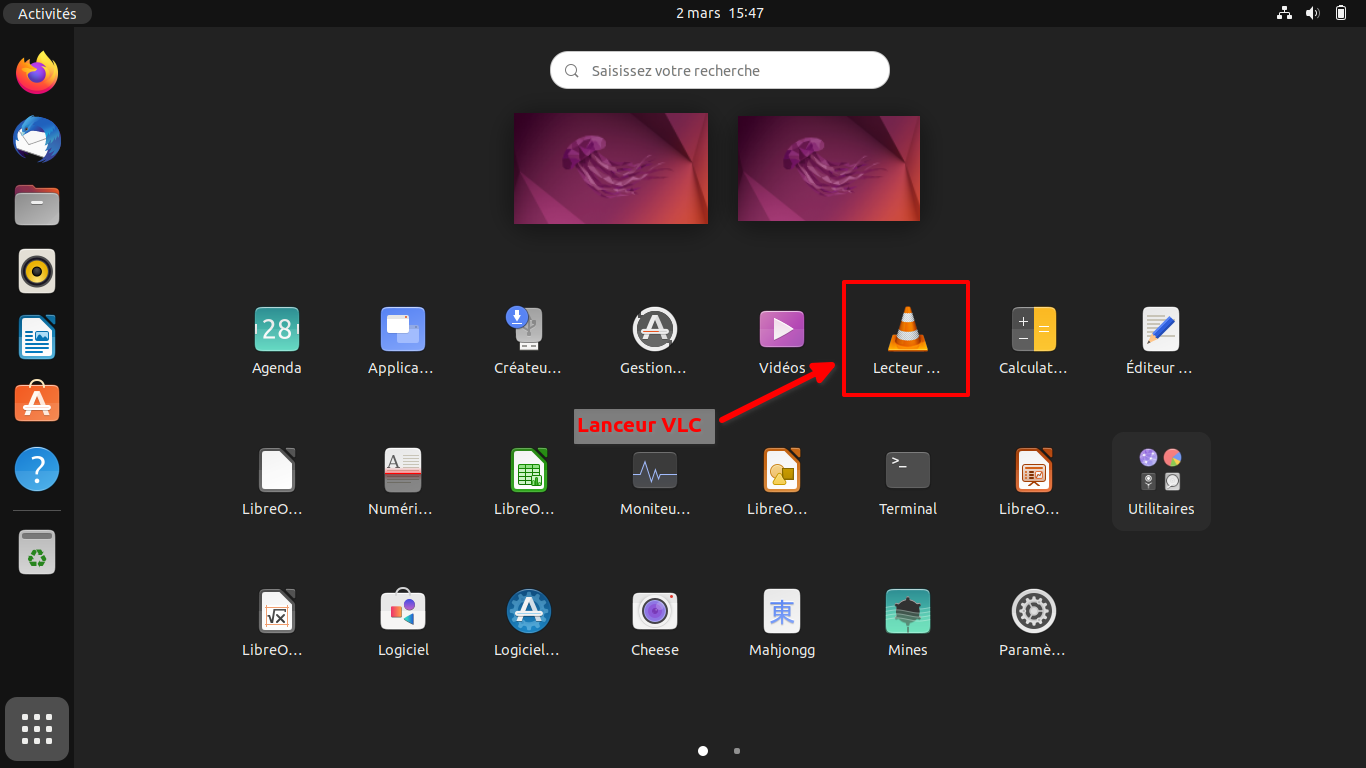The height and width of the screenshot is (768, 1366).
Task: Launch the Terminal
Action: point(906,469)
